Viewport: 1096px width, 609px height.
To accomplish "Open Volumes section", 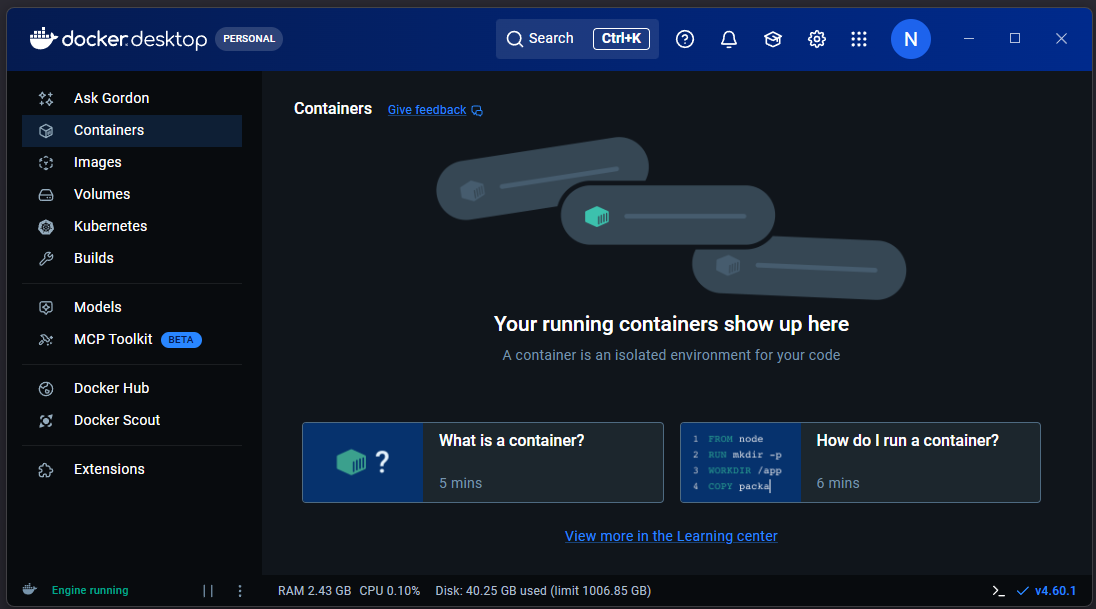I will coord(101,194).
